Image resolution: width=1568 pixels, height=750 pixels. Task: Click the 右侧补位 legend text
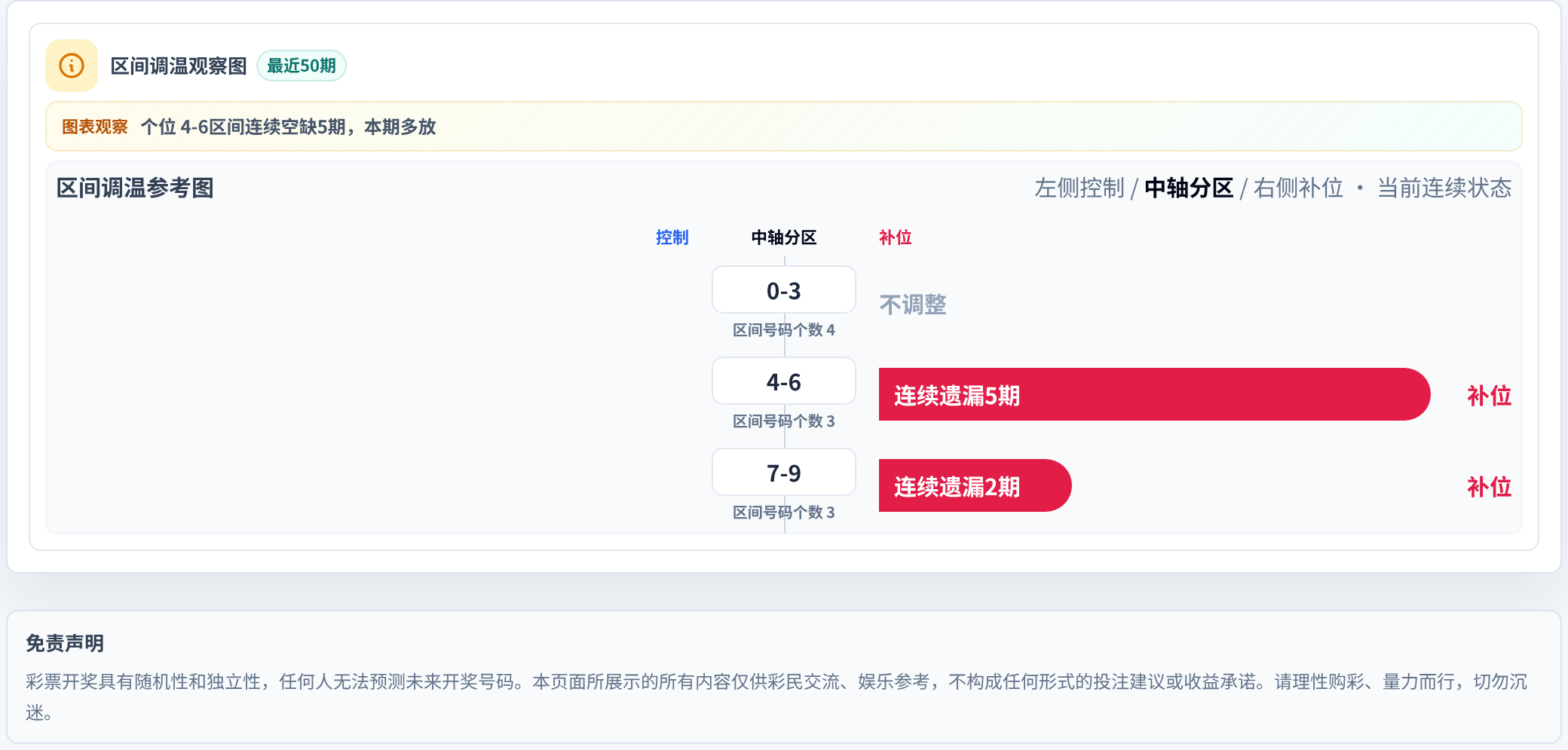pyautogui.click(x=1298, y=188)
